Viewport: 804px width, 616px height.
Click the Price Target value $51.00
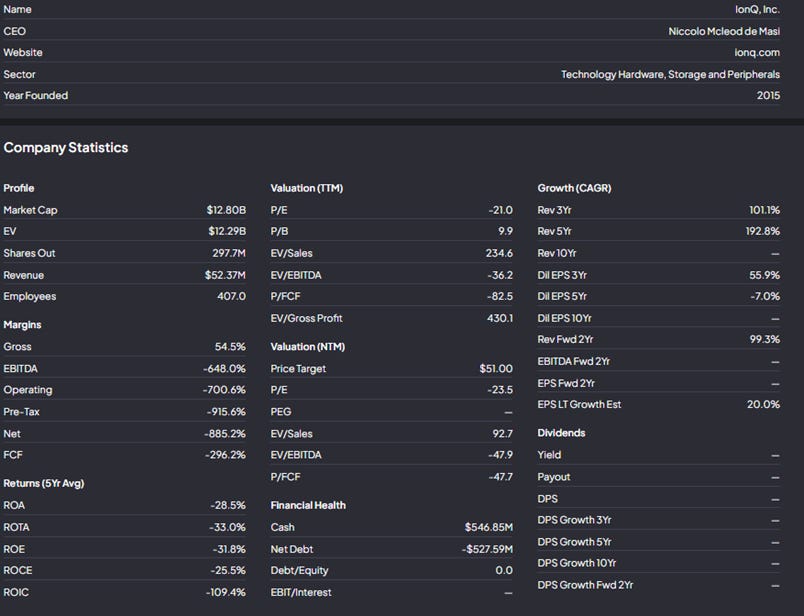[x=496, y=369]
